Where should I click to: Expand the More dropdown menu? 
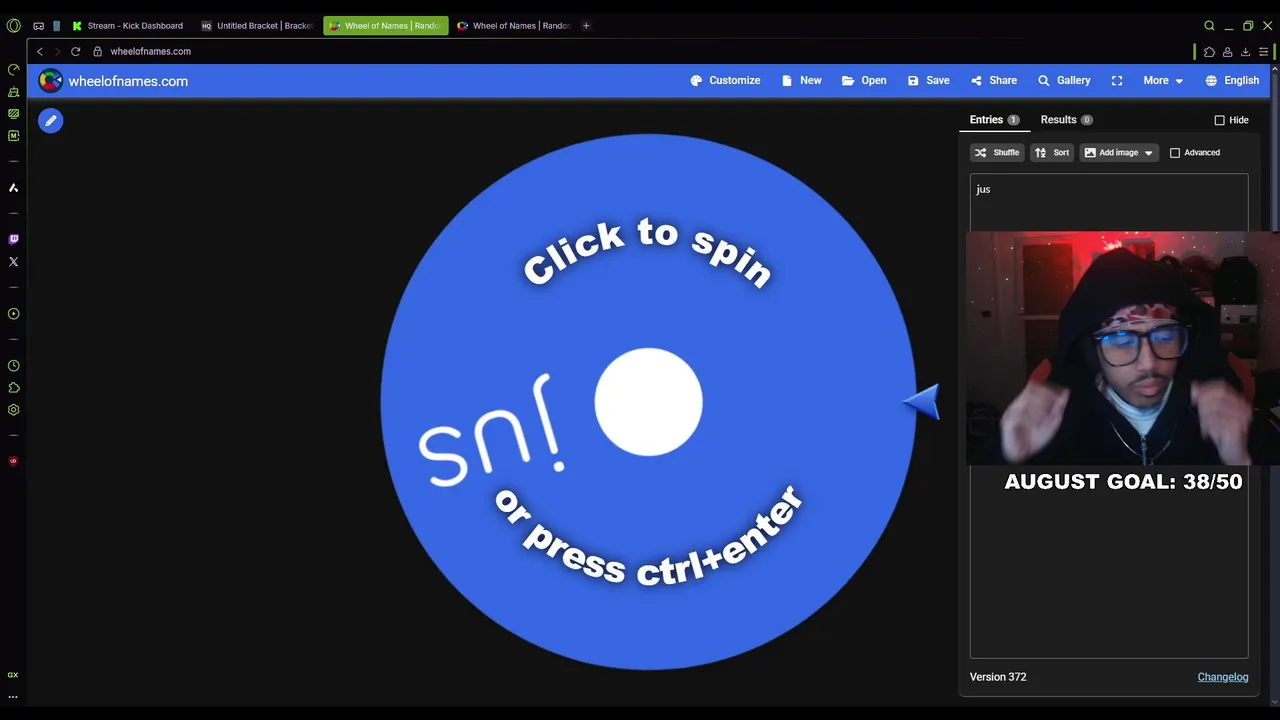(1163, 80)
